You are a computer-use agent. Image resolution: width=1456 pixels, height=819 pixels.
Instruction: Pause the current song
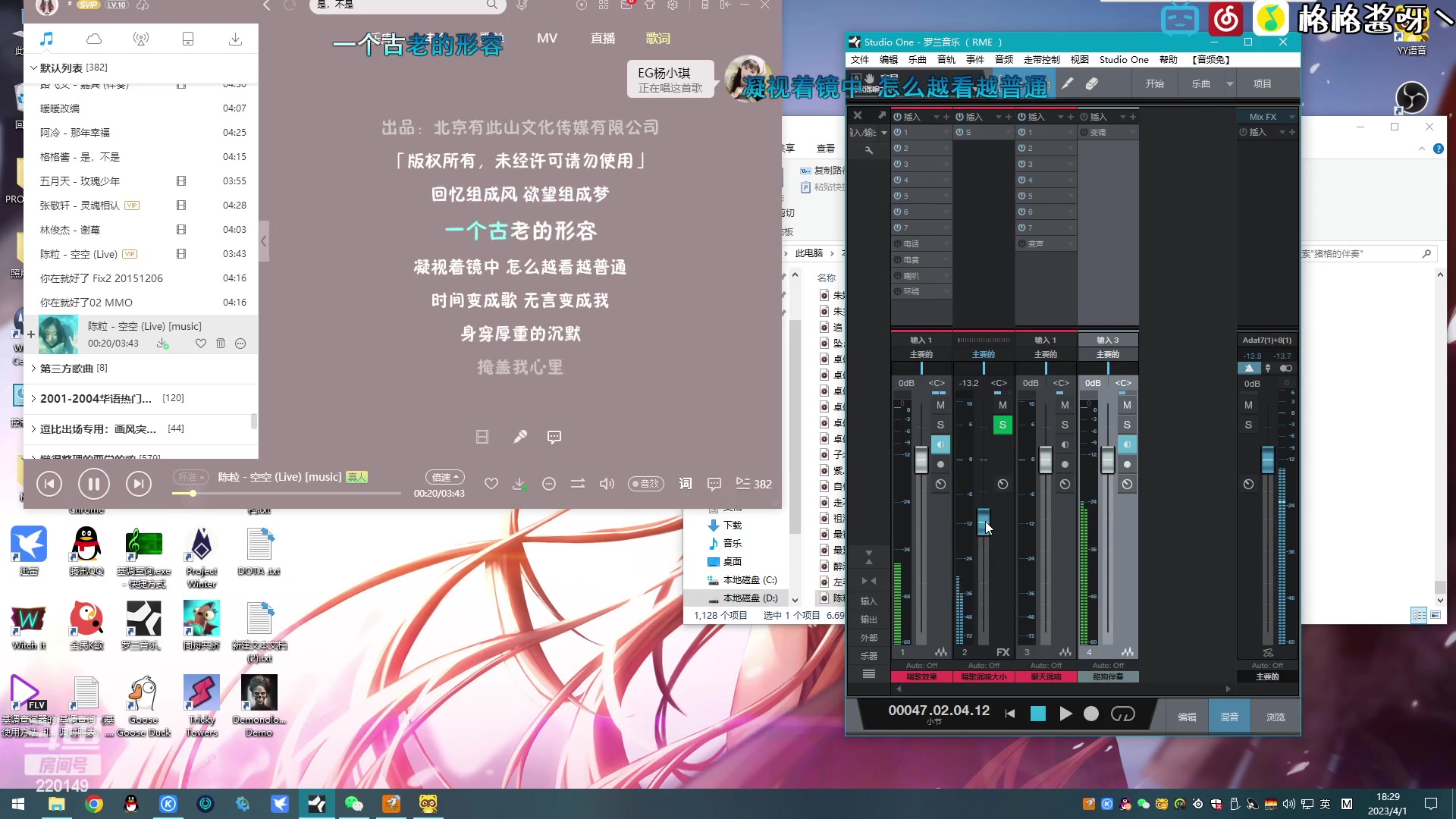coord(94,484)
